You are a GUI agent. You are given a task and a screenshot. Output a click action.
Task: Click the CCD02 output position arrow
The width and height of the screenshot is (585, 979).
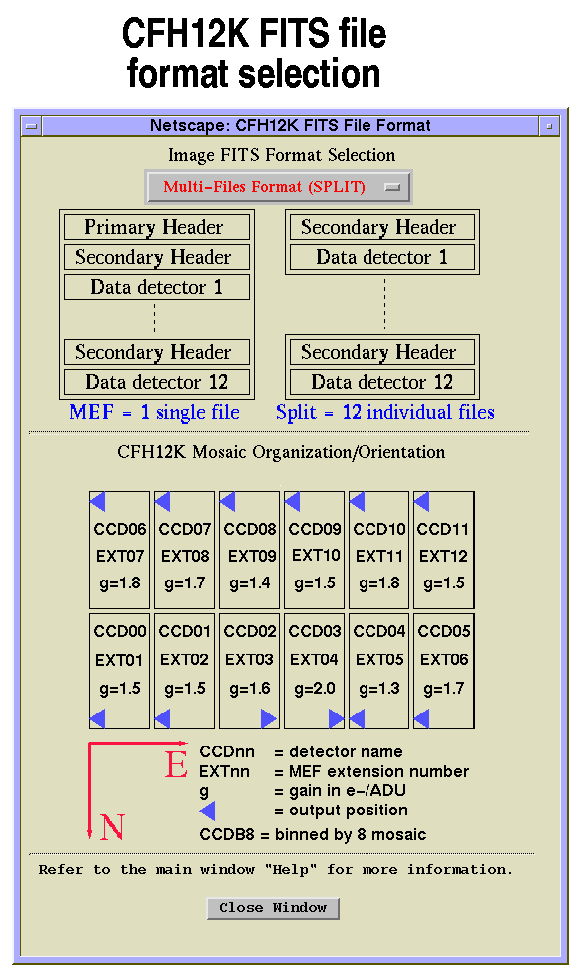(x=268, y=719)
